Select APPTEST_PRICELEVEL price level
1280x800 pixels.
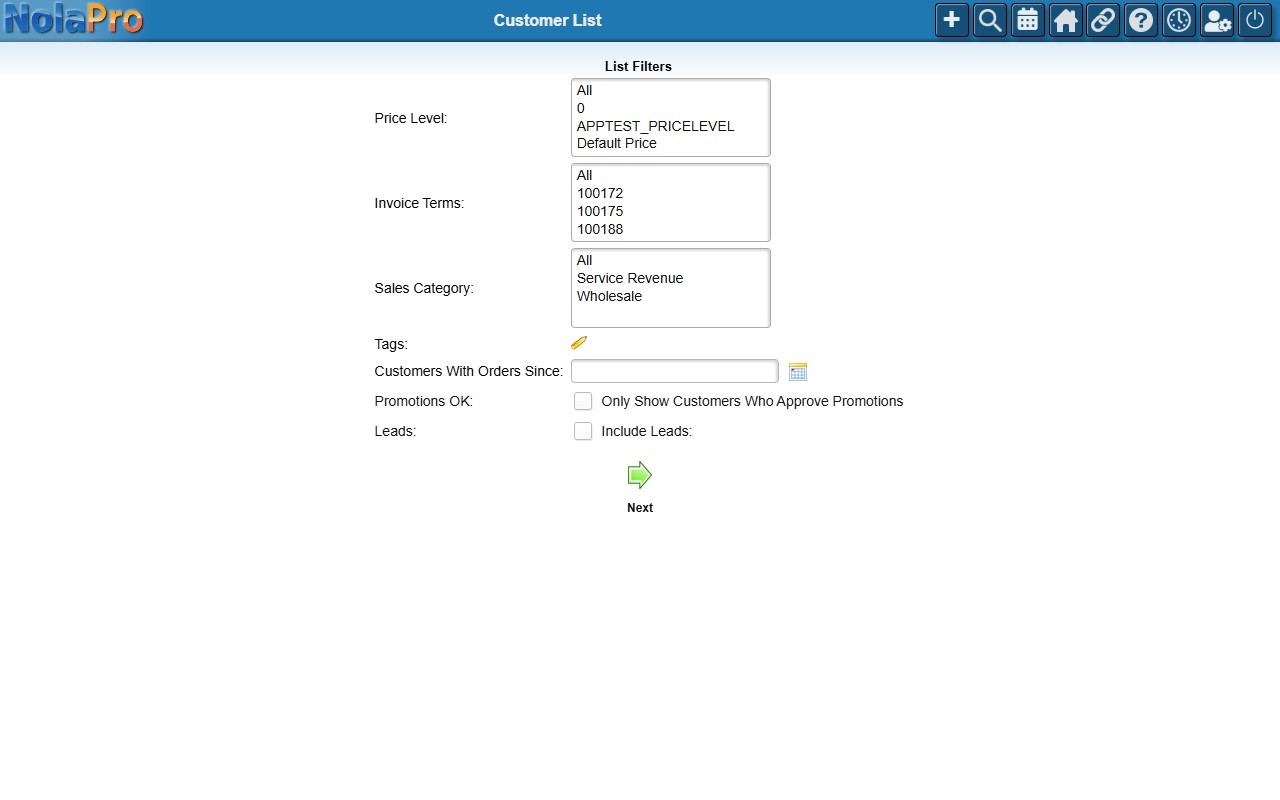coord(670,126)
